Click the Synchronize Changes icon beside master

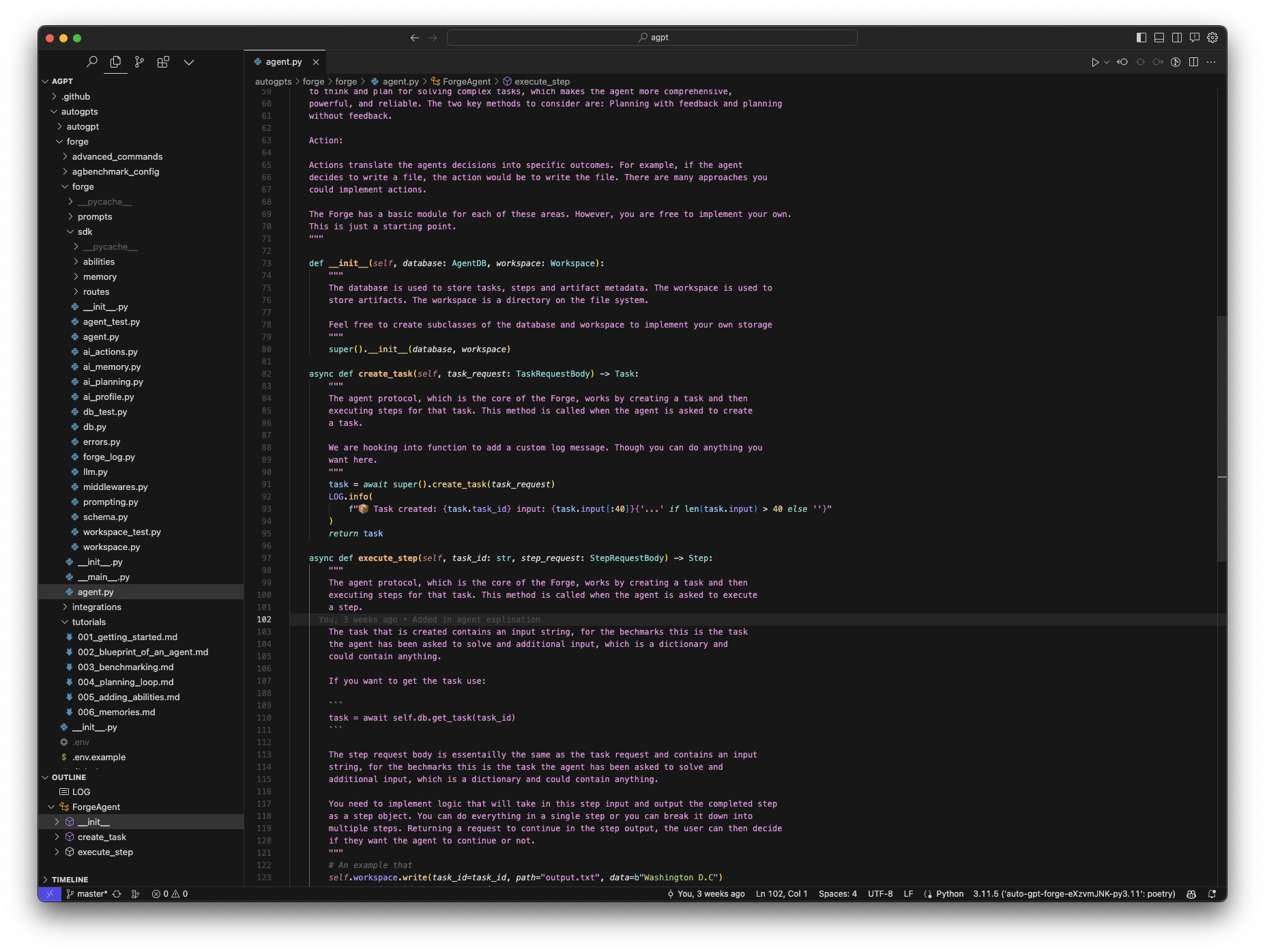tap(117, 894)
